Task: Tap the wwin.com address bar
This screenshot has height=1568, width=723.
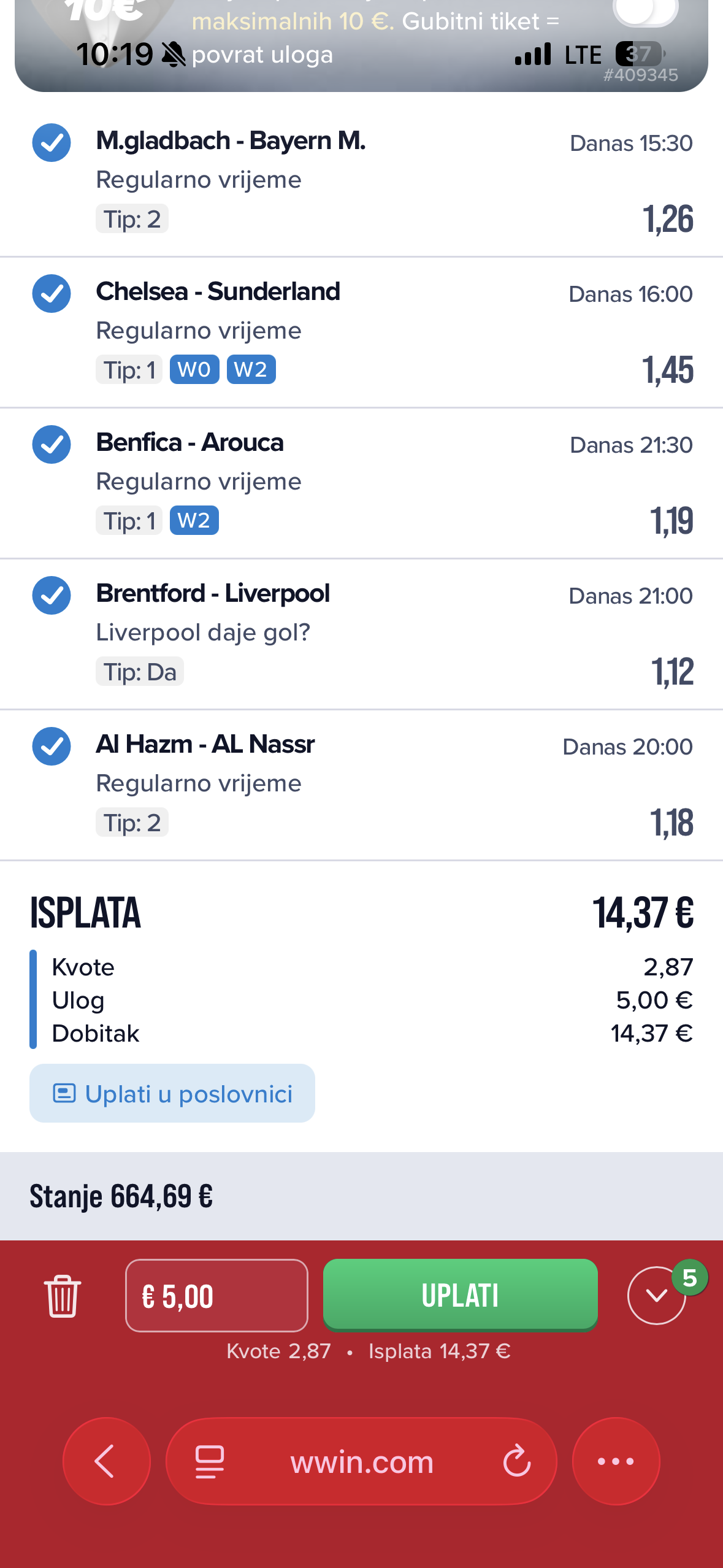Action: (x=361, y=1461)
